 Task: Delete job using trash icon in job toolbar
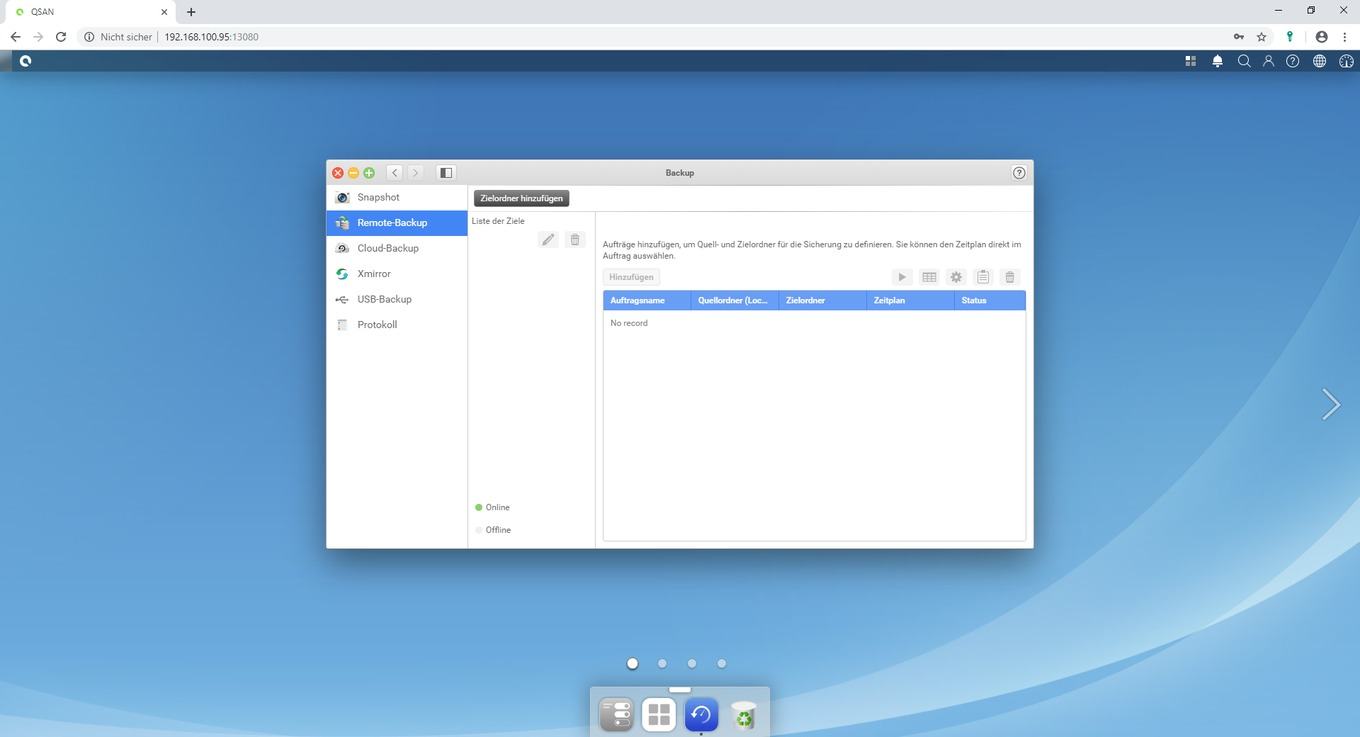pyautogui.click(x=1010, y=277)
